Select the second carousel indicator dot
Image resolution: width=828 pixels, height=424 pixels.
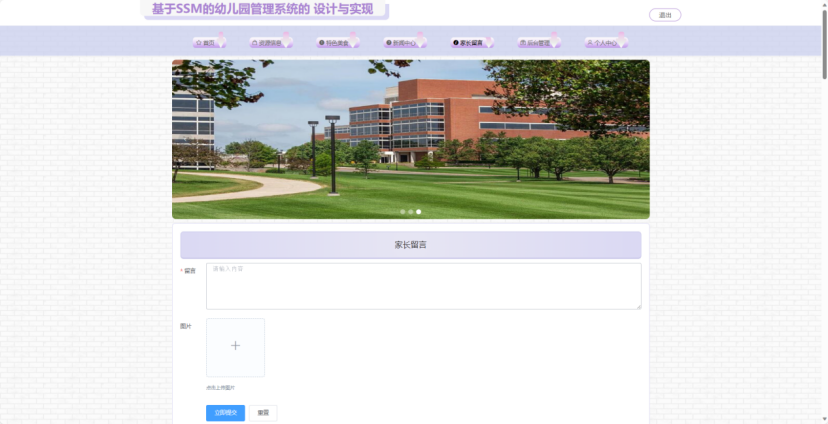tap(411, 212)
